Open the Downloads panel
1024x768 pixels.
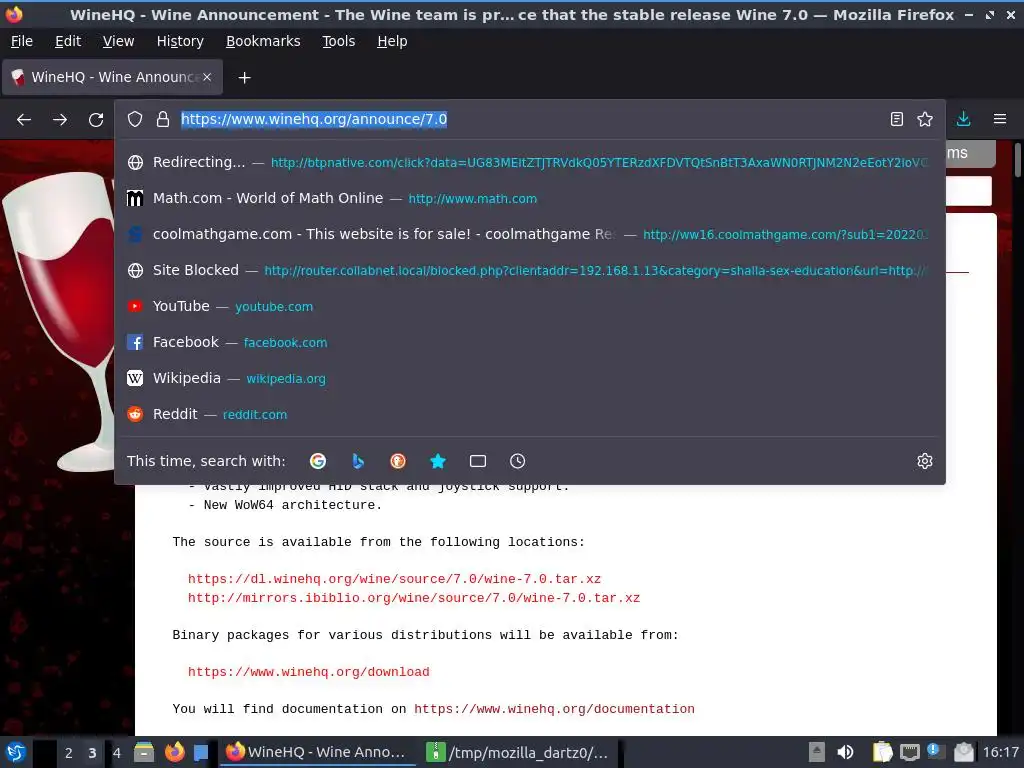[x=963, y=119]
